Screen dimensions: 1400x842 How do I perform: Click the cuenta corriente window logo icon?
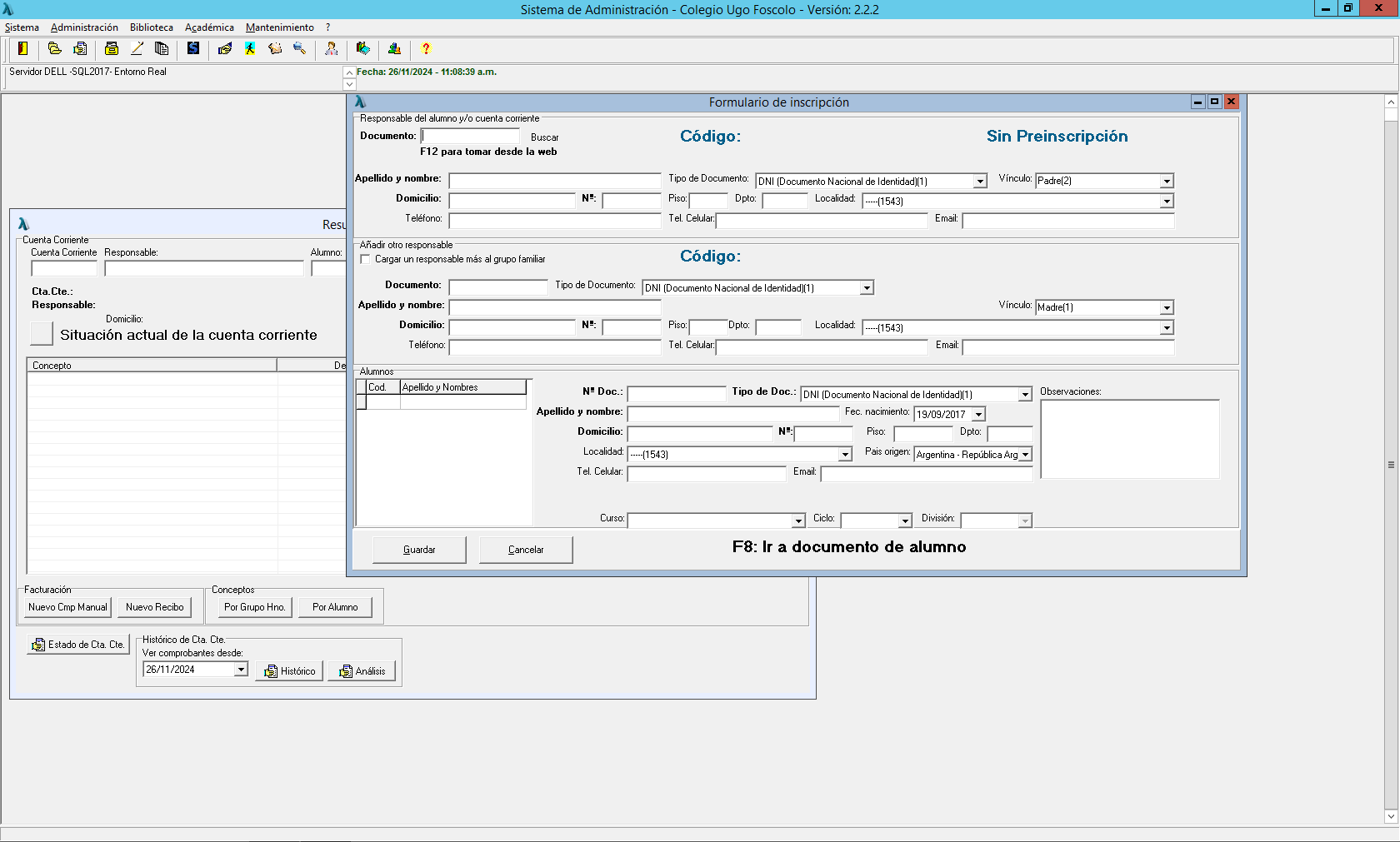coord(23,224)
